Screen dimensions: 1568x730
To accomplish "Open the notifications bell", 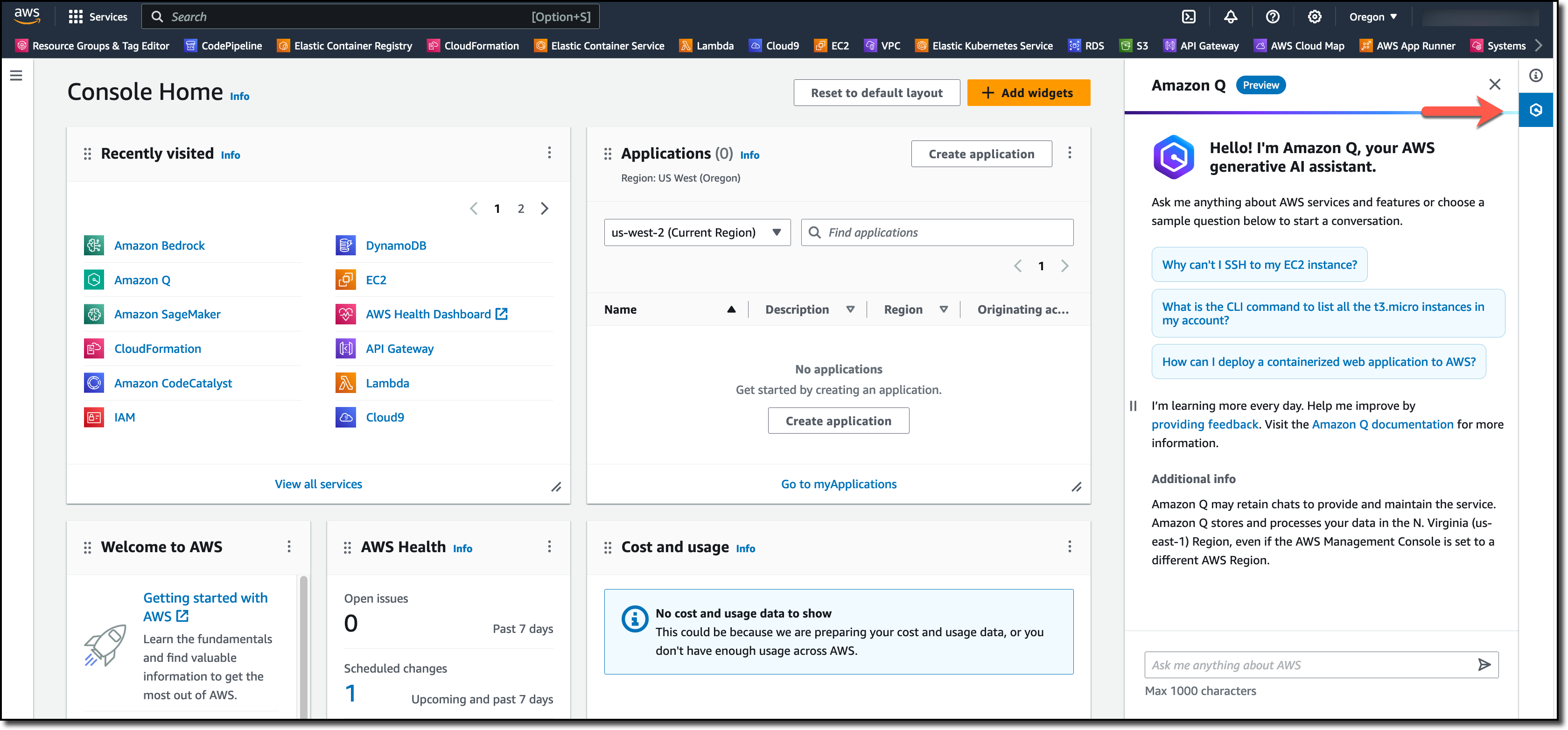I will click(x=1230, y=16).
